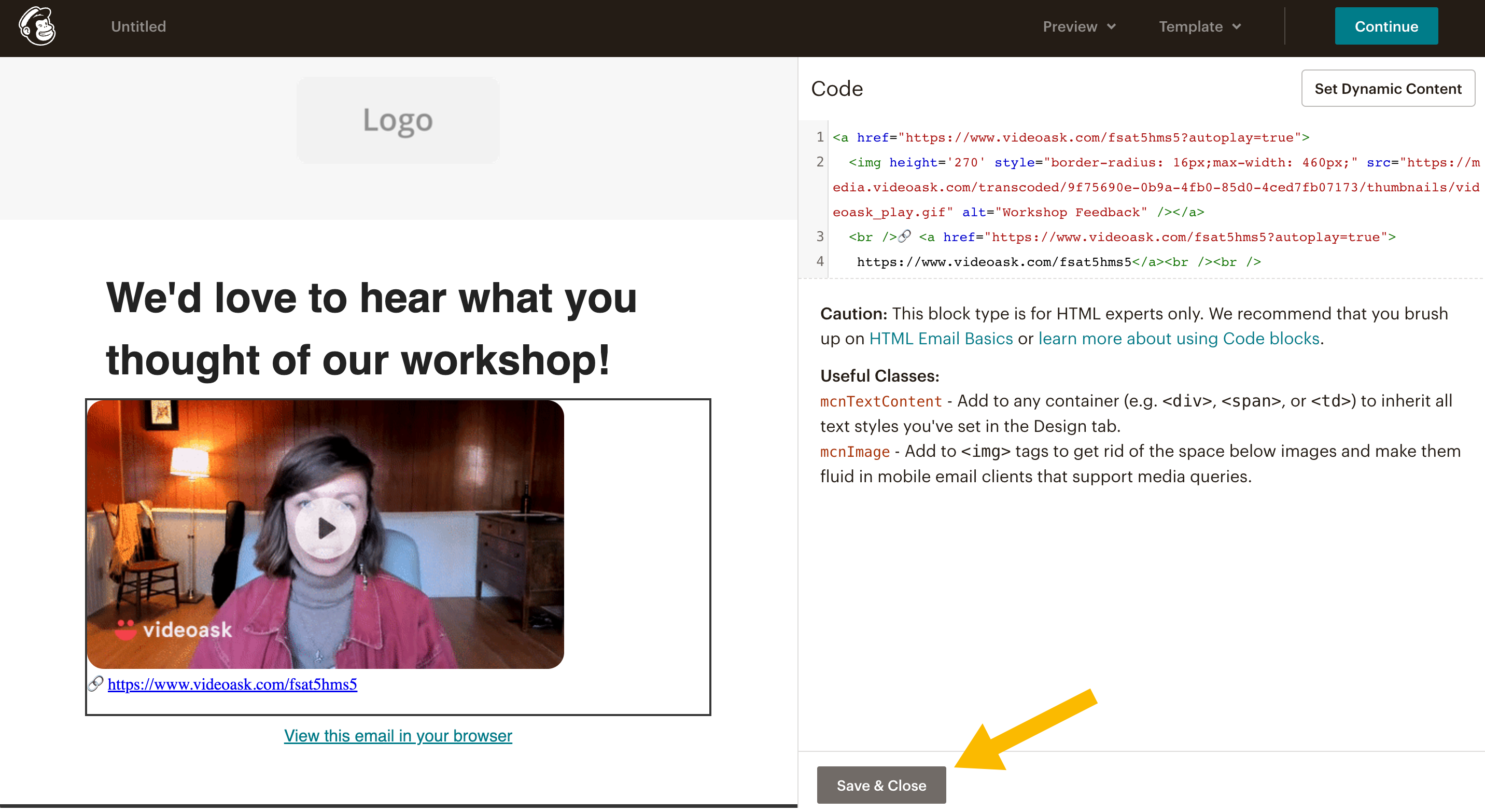Click the videoask.com/fsat5hms5 link in preview
The height and width of the screenshot is (812, 1485).
pyautogui.click(x=232, y=684)
